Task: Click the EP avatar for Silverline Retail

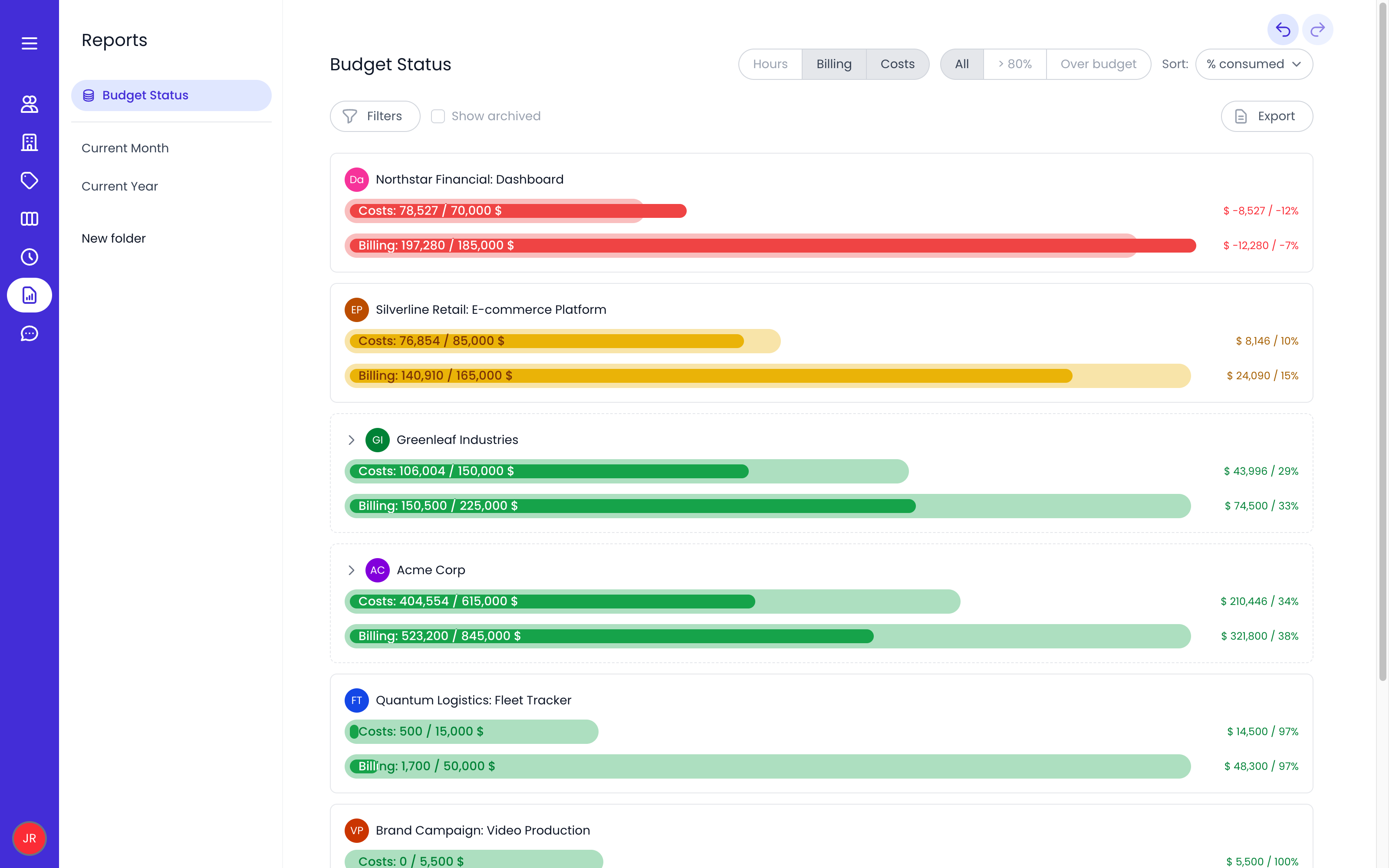Action: point(356,310)
